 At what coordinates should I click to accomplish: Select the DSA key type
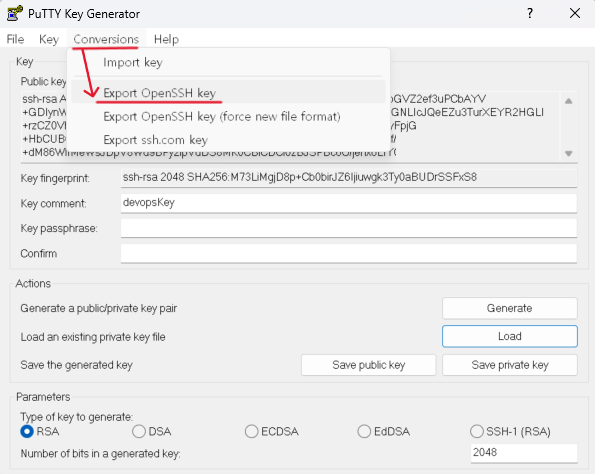point(152,431)
